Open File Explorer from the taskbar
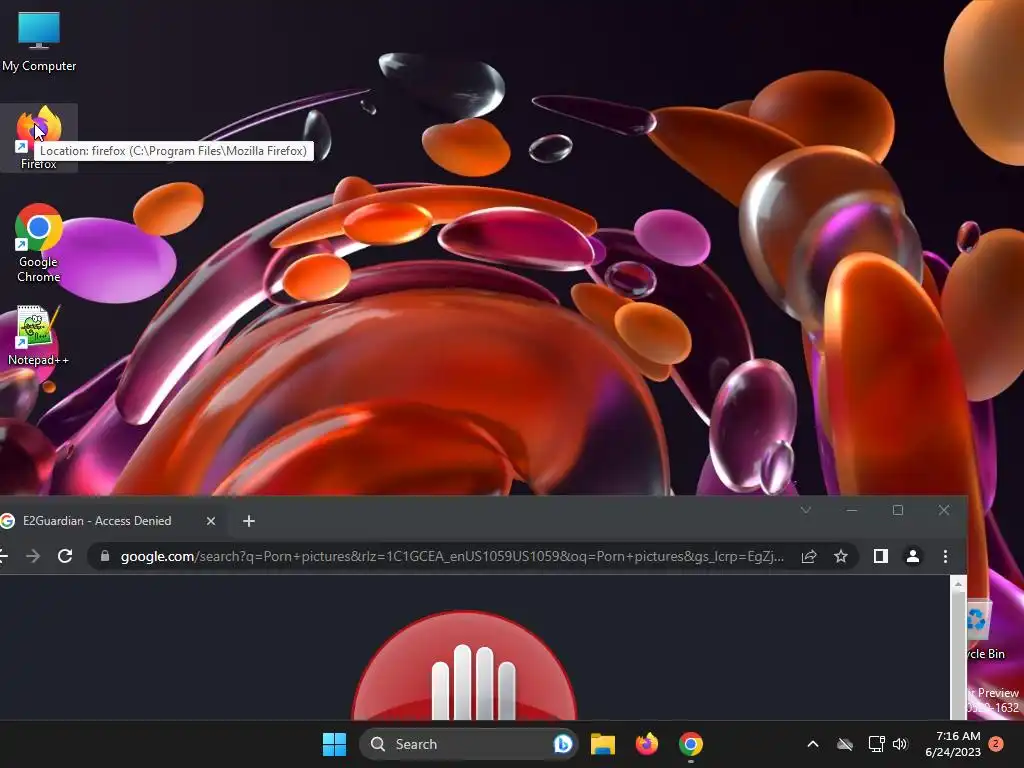 click(603, 744)
